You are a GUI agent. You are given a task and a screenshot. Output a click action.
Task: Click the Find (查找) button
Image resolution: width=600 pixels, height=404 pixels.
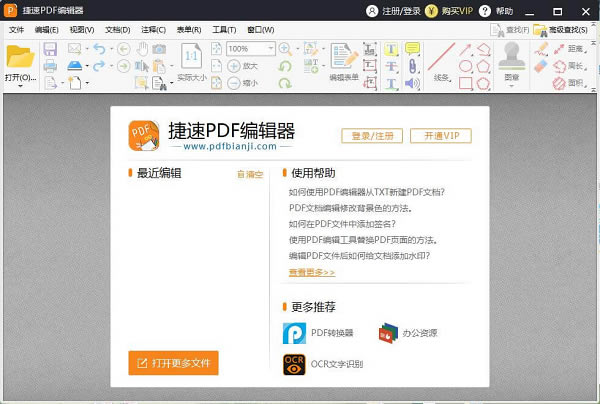pyautogui.click(x=510, y=30)
